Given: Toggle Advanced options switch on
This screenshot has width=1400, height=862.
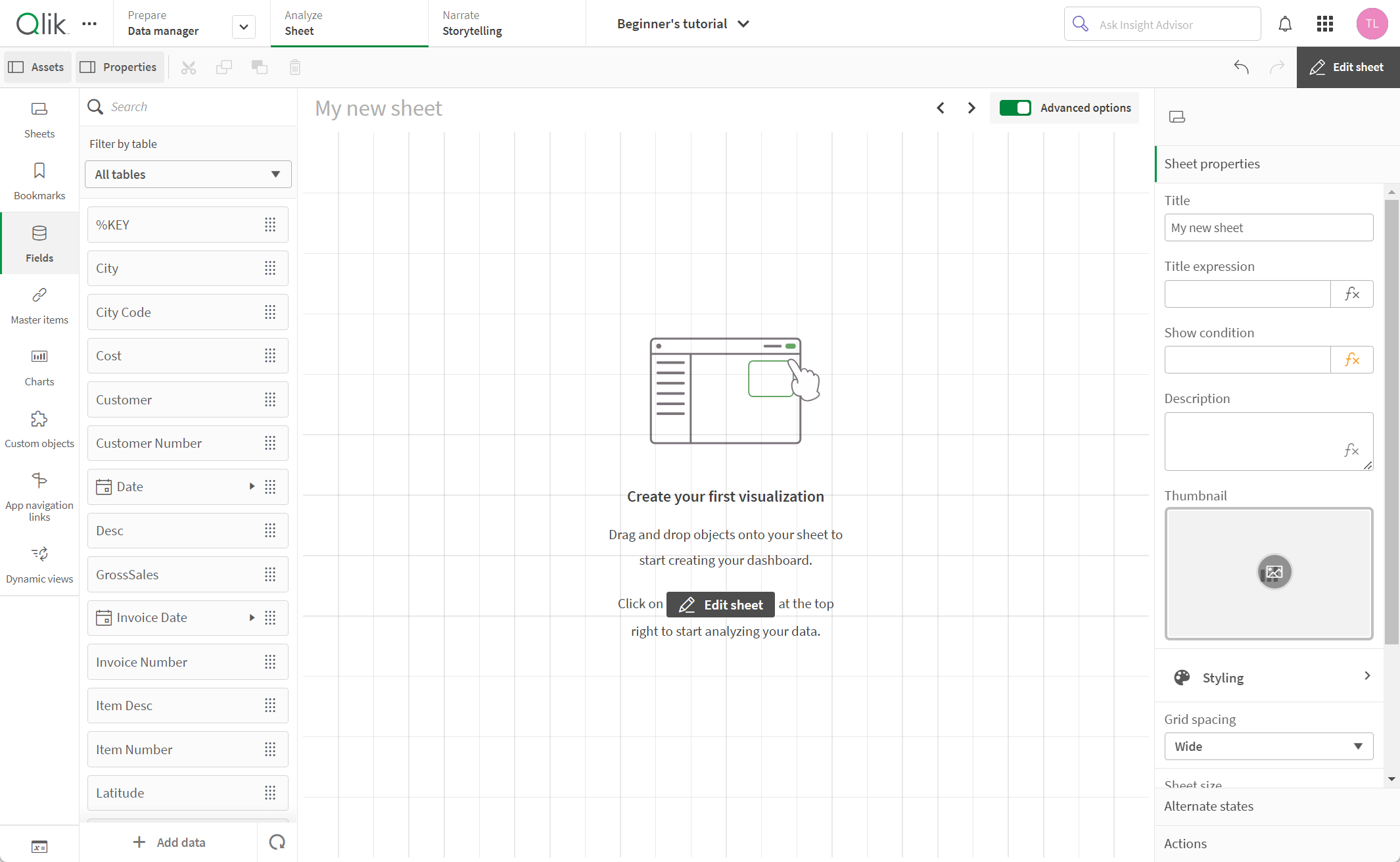Looking at the screenshot, I should click(x=1015, y=108).
